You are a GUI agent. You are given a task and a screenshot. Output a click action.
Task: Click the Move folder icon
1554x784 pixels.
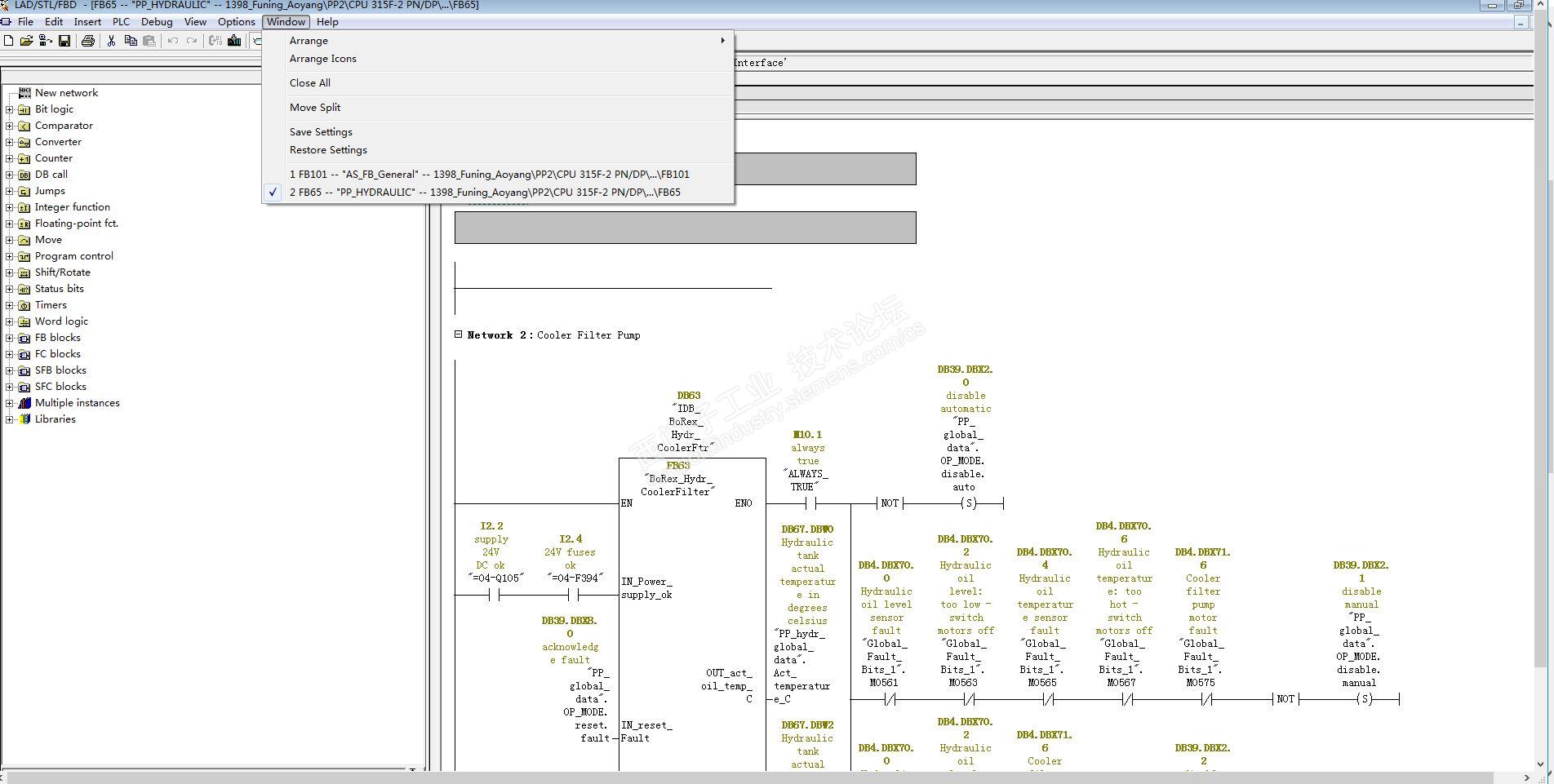click(x=24, y=240)
